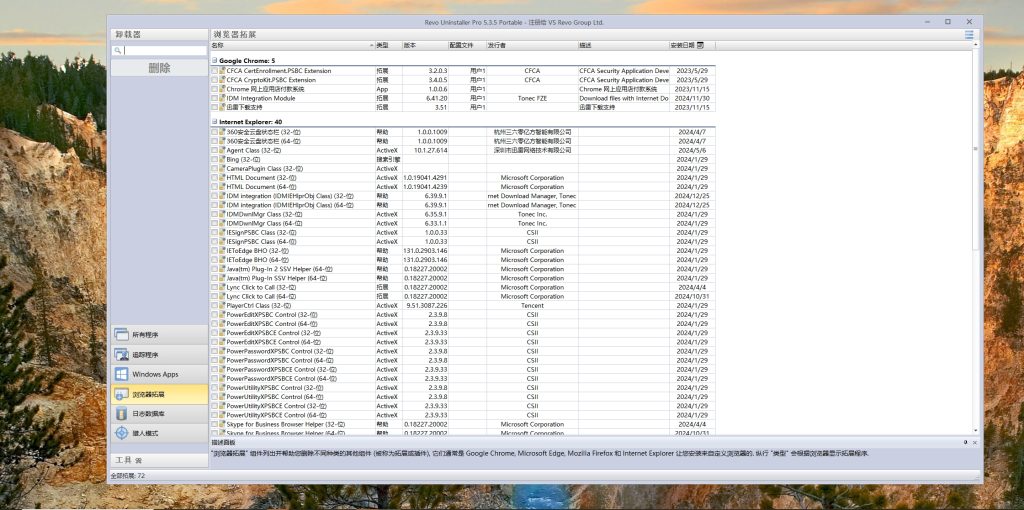Click the icon of PlayerCtrl Class (32-位)
This screenshot has width=1024, height=510.
[222, 306]
